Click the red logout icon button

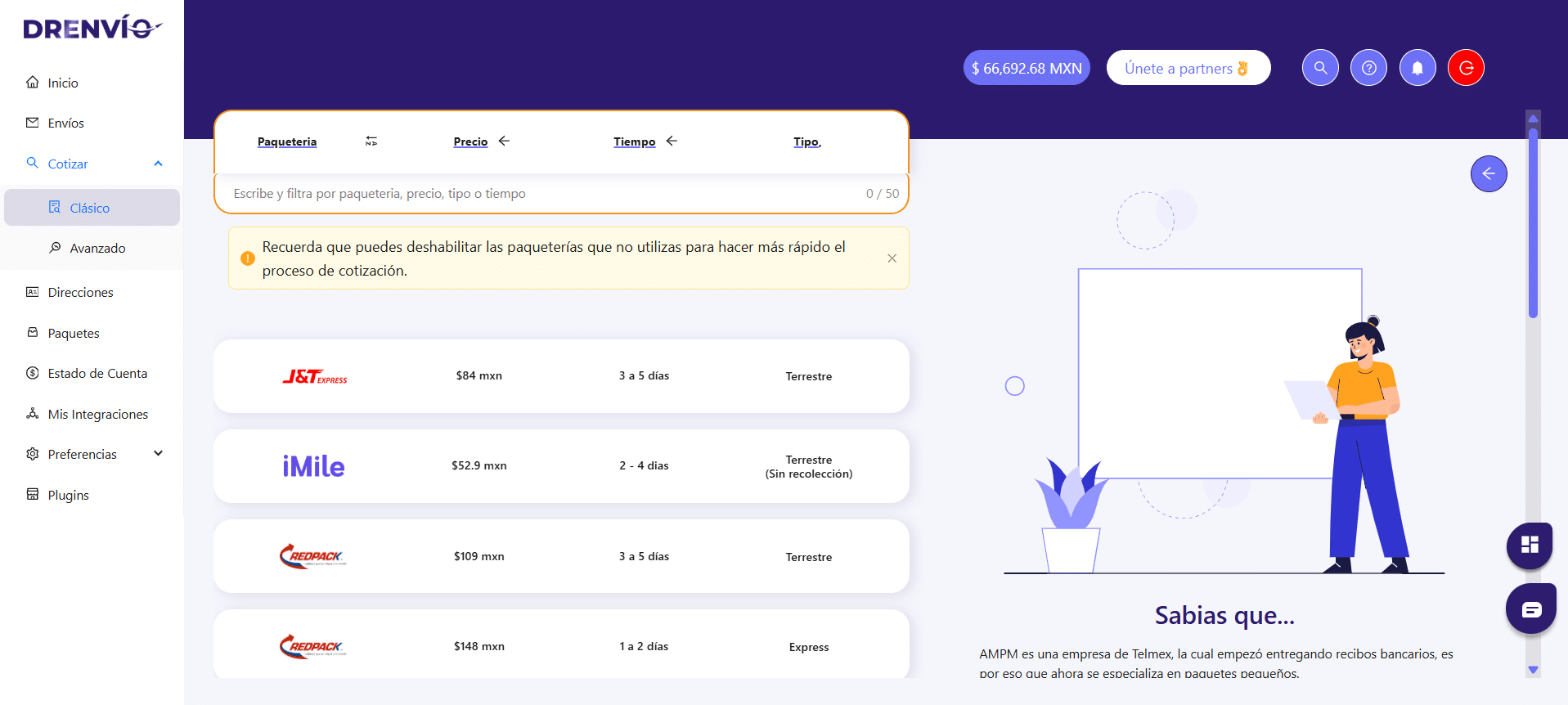coord(1466,68)
